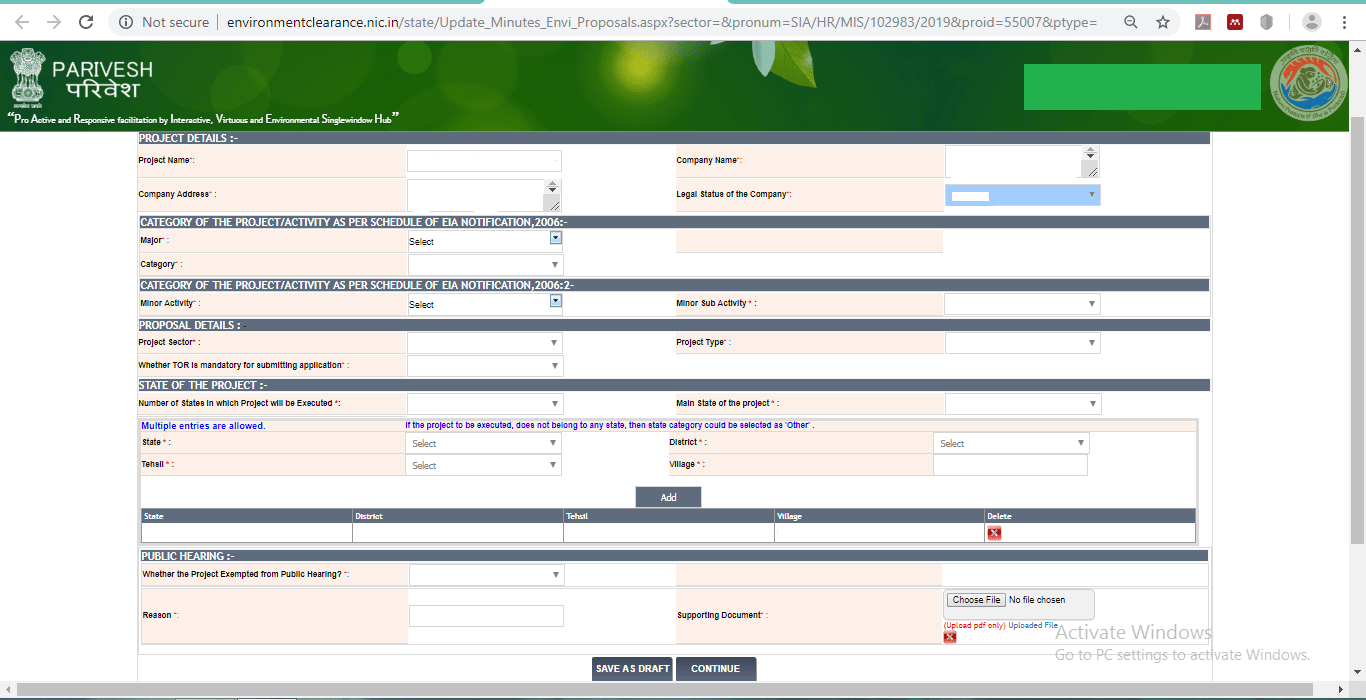Click inside the Village input field
1366x700 pixels.
(x=1010, y=464)
